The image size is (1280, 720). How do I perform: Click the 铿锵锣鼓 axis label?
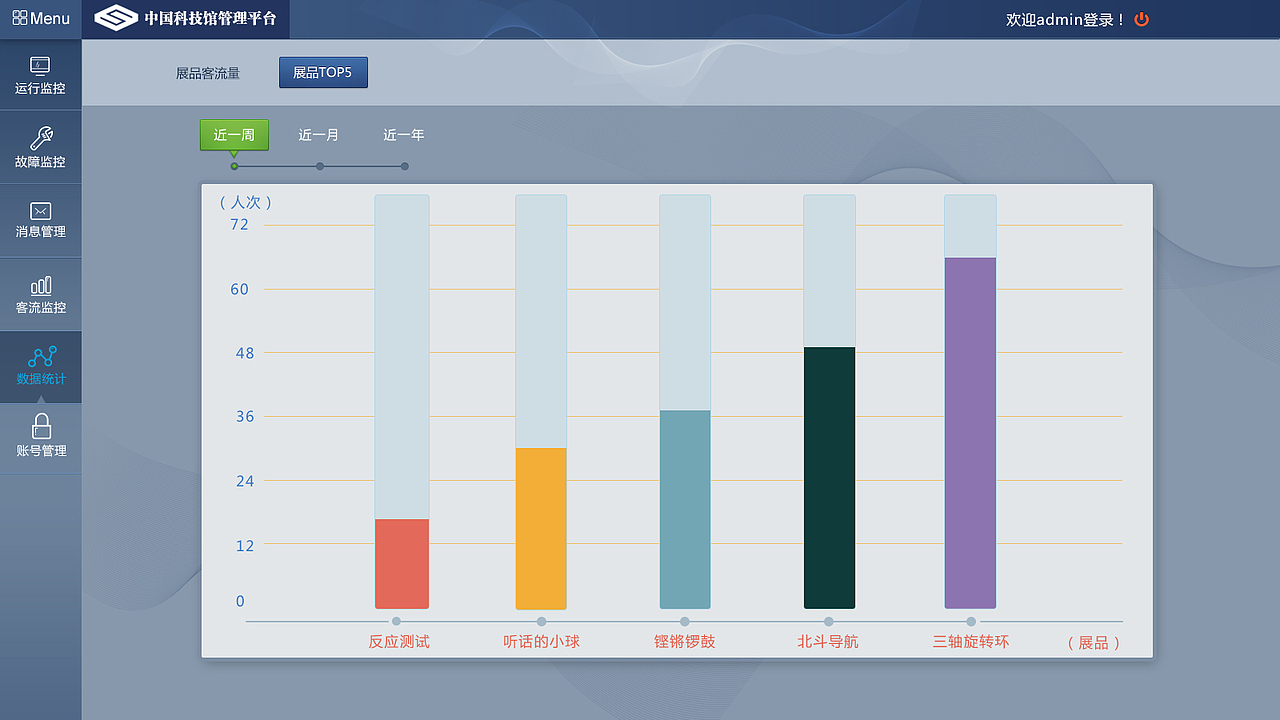coord(685,642)
